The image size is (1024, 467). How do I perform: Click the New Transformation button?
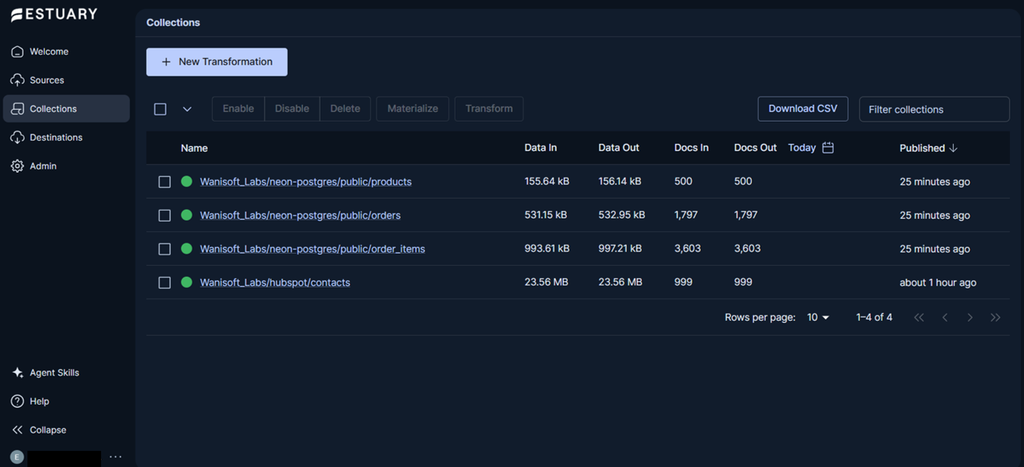[217, 62]
